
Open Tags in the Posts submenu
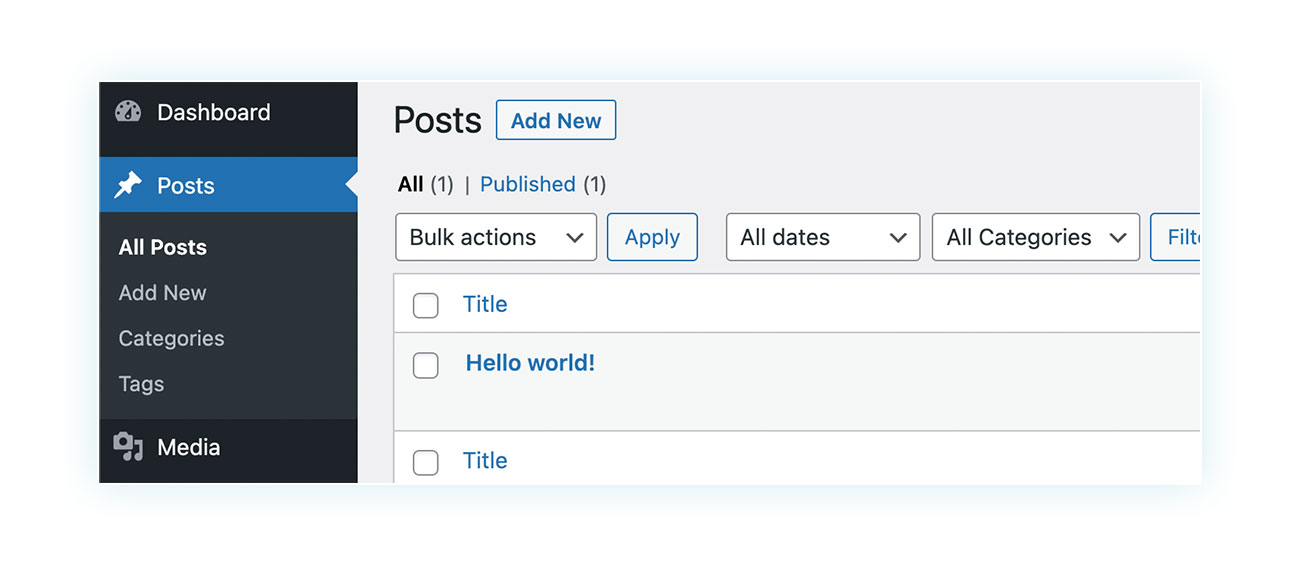pyautogui.click(x=141, y=384)
